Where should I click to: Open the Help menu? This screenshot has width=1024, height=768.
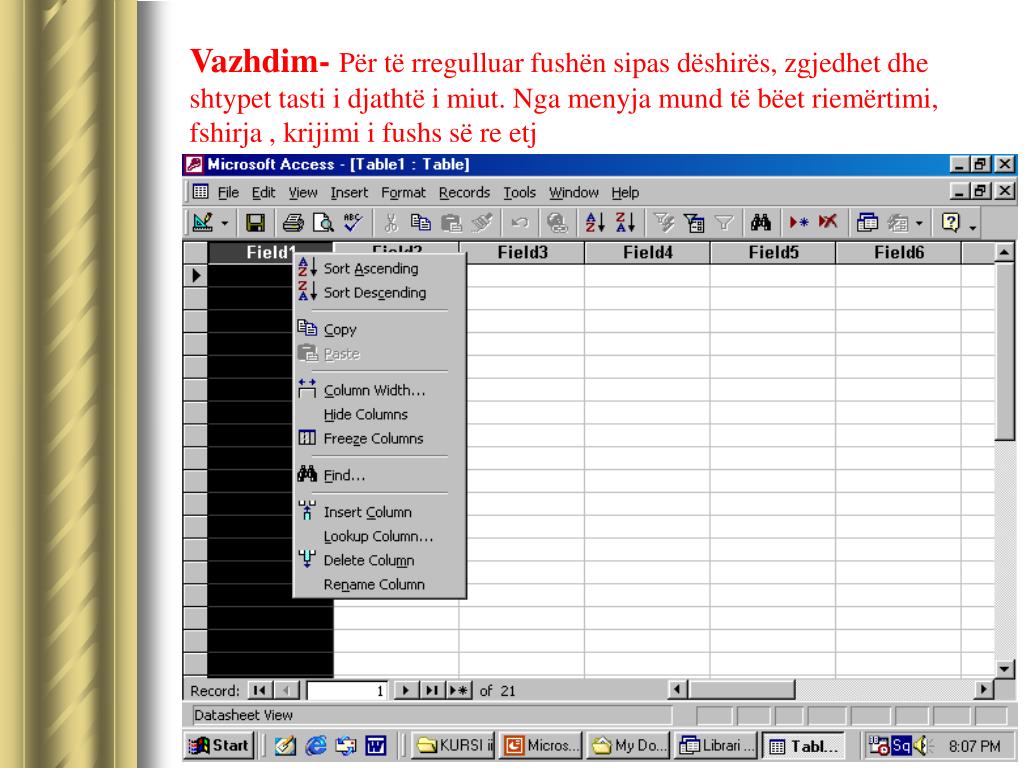(x=625, y=193)
